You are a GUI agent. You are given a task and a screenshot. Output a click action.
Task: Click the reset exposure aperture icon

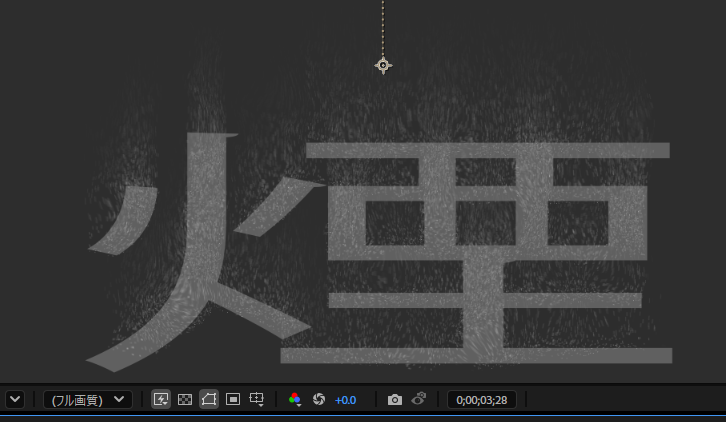coord(319,399)
